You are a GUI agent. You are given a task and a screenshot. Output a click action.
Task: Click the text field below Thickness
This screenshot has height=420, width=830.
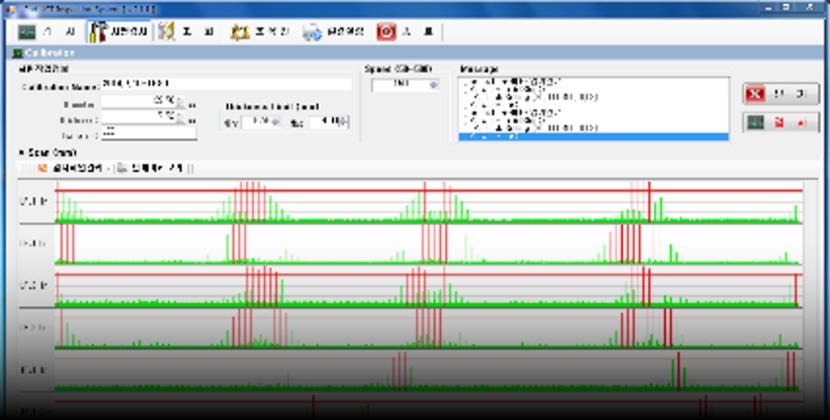(149, 133)
